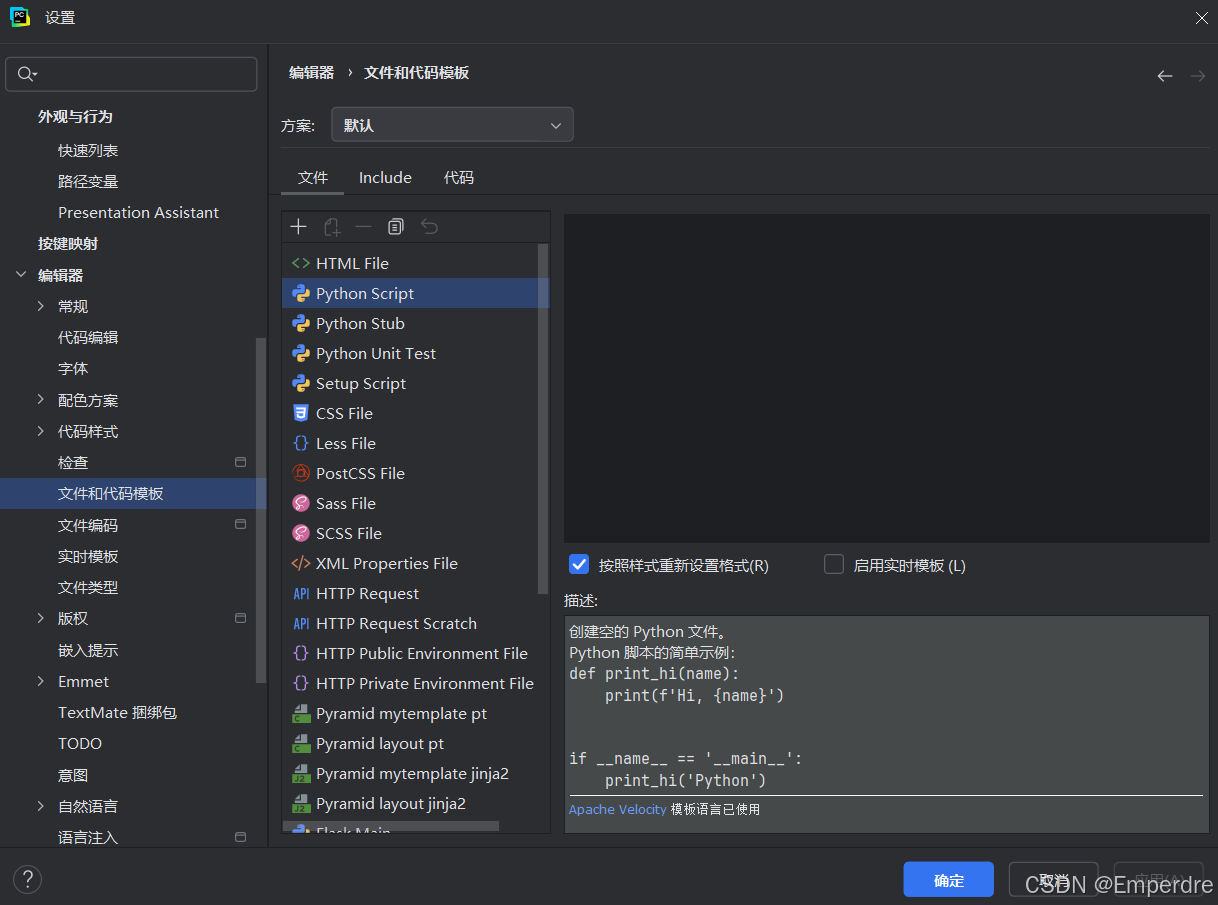The width and height of the screenshot is (1218, 905).
Task: Click the remove template (−) icon
Action: (x=364, y=226)
